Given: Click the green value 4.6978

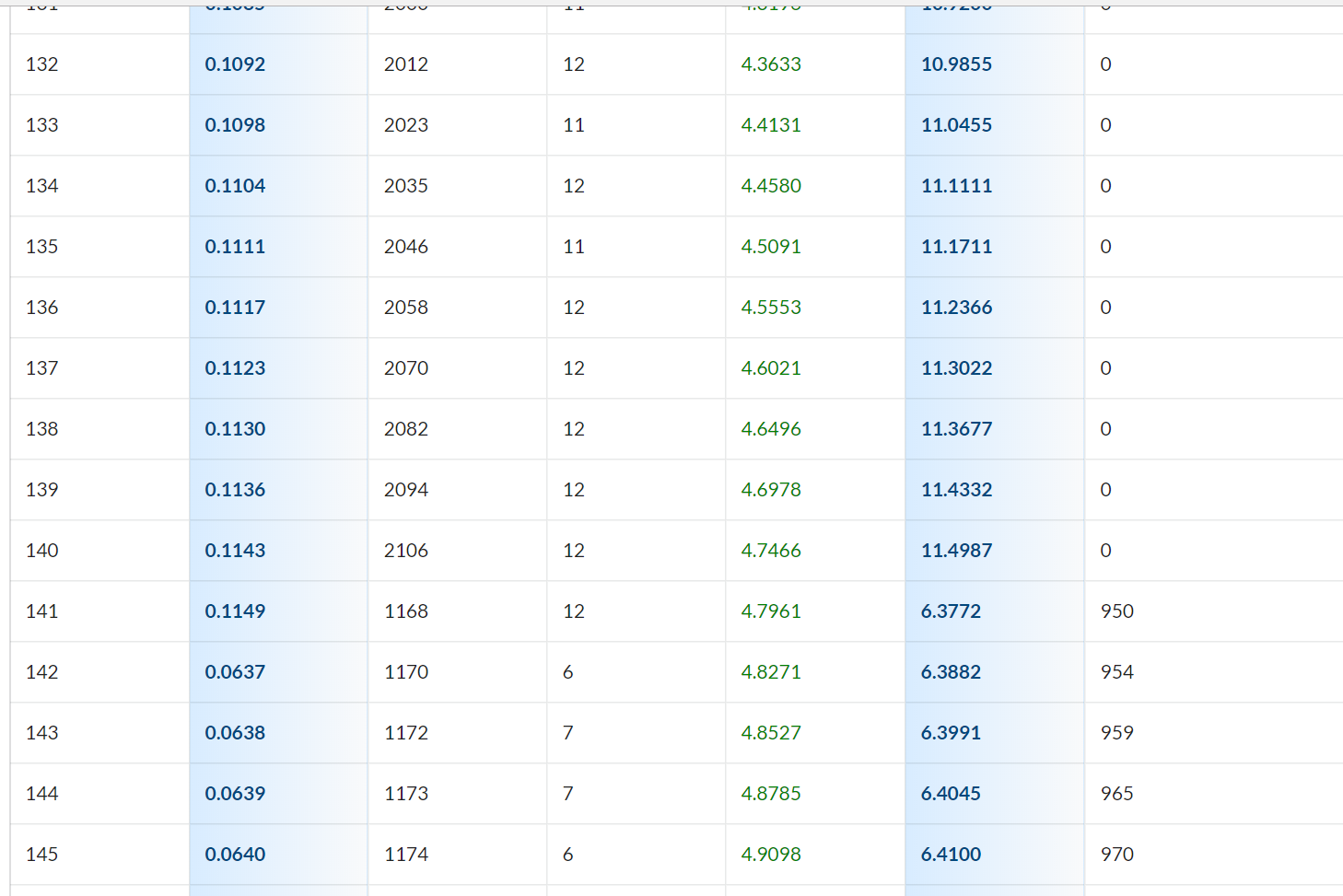Looking at the screenshot, I should click(x=771, y=490).
